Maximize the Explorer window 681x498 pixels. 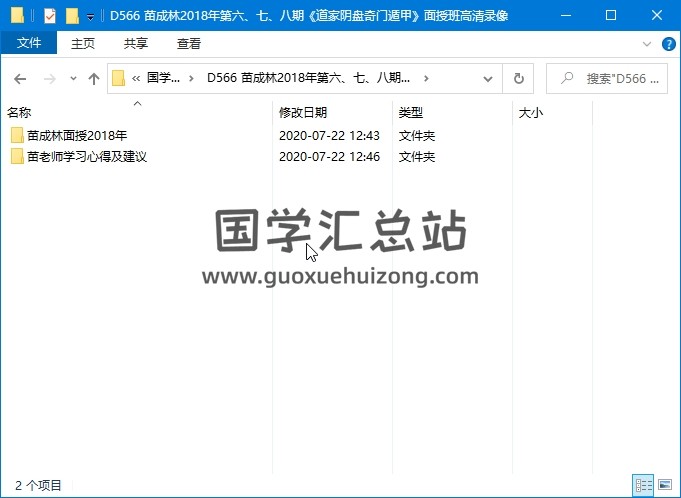(611, 16)
